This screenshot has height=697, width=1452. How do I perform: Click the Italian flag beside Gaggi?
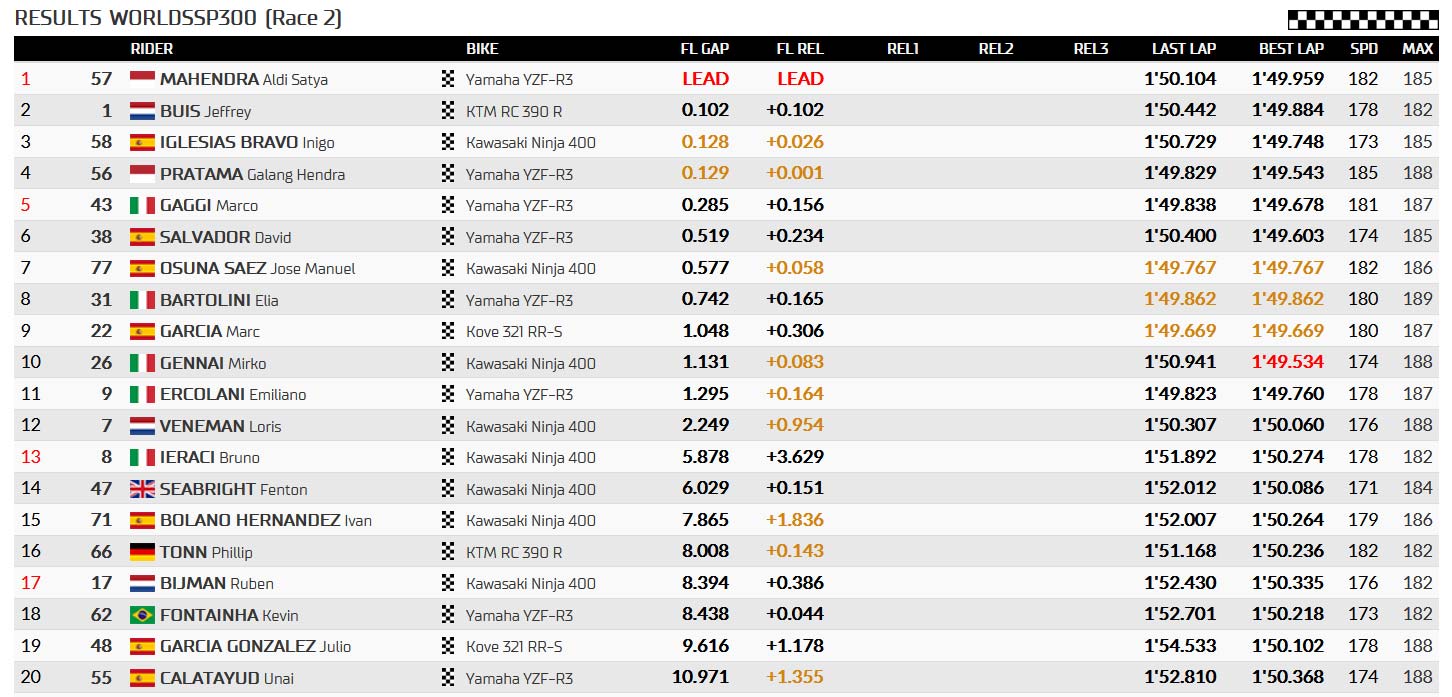point(142,205)
